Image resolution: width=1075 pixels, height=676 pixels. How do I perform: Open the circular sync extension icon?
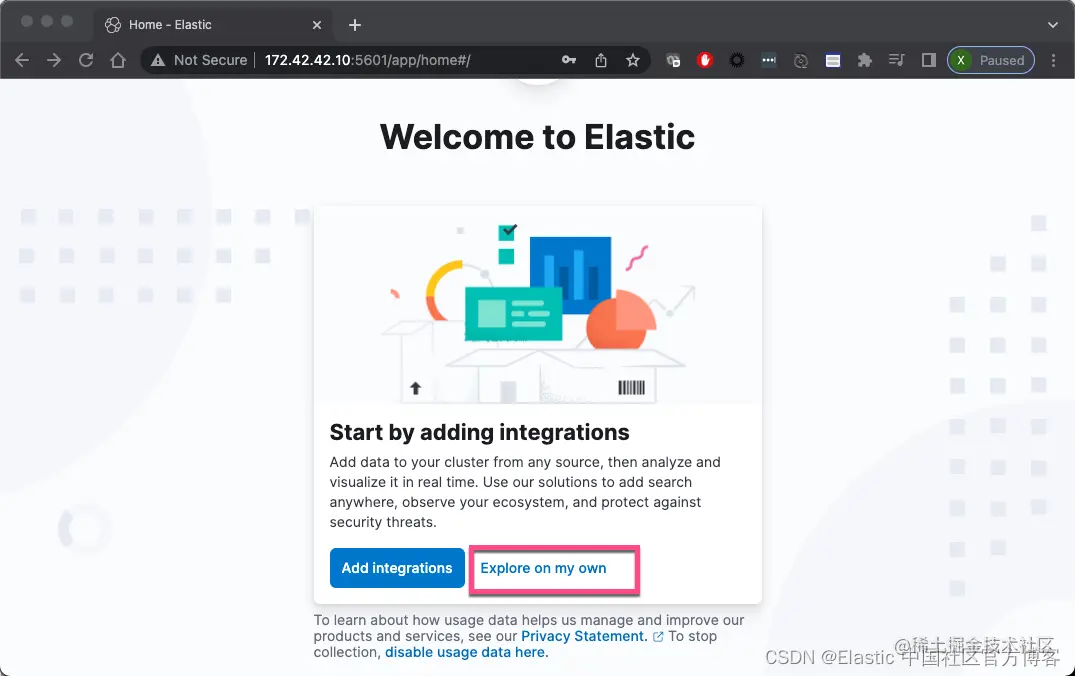[x=800, y=60]
